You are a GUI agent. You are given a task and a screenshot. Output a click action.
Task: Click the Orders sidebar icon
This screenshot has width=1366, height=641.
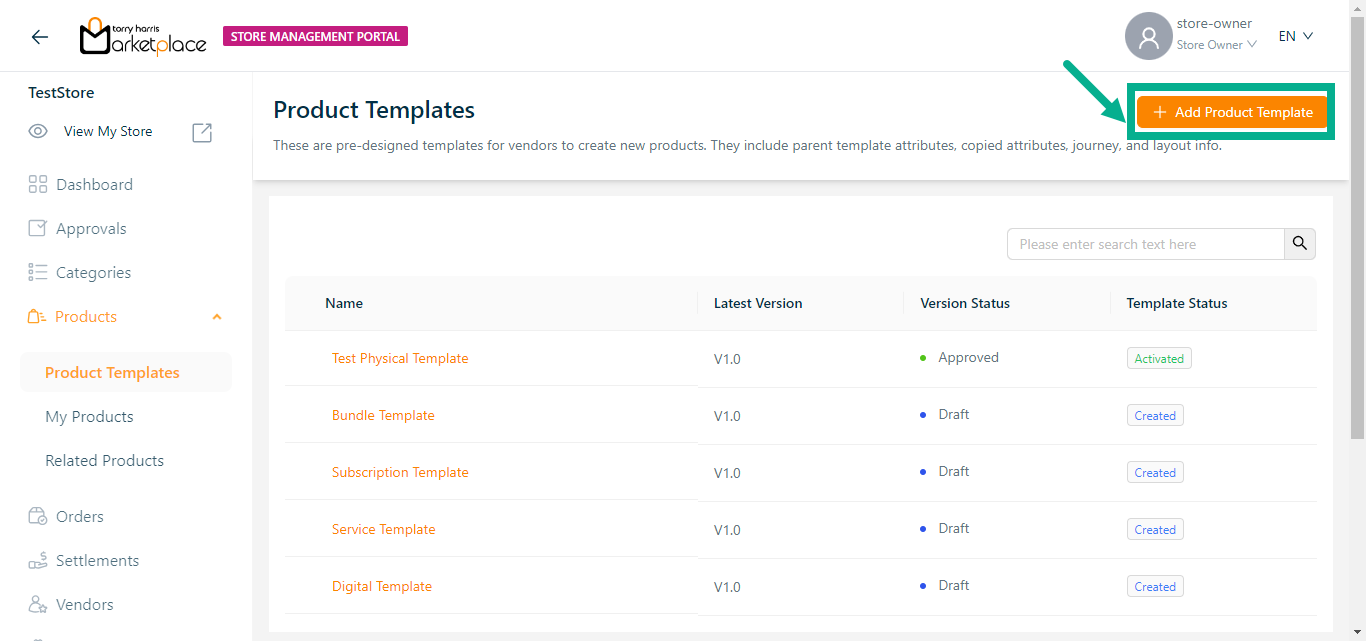point(38,517)
